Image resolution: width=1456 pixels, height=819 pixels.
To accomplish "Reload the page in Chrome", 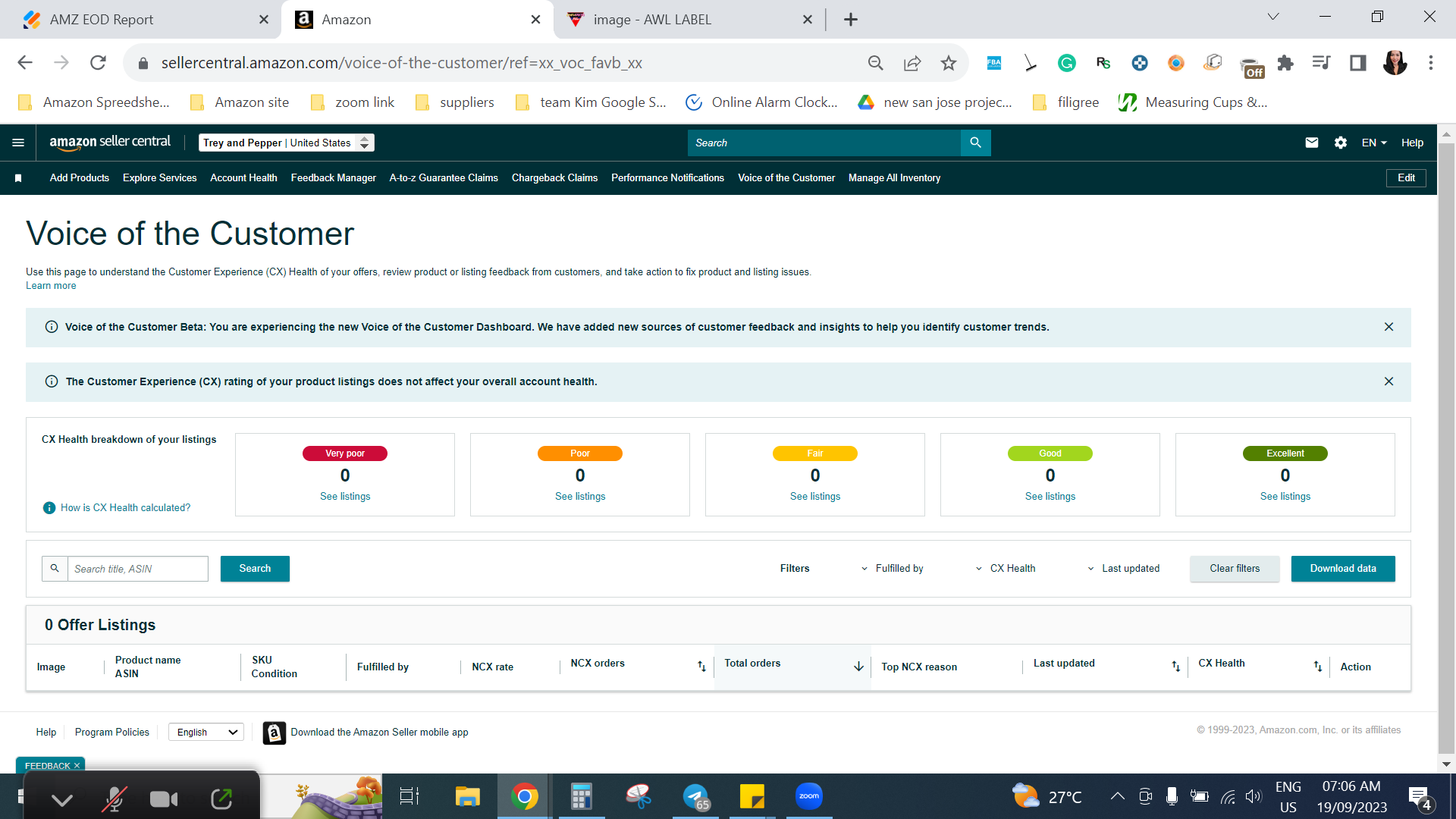I will (98, 63).
